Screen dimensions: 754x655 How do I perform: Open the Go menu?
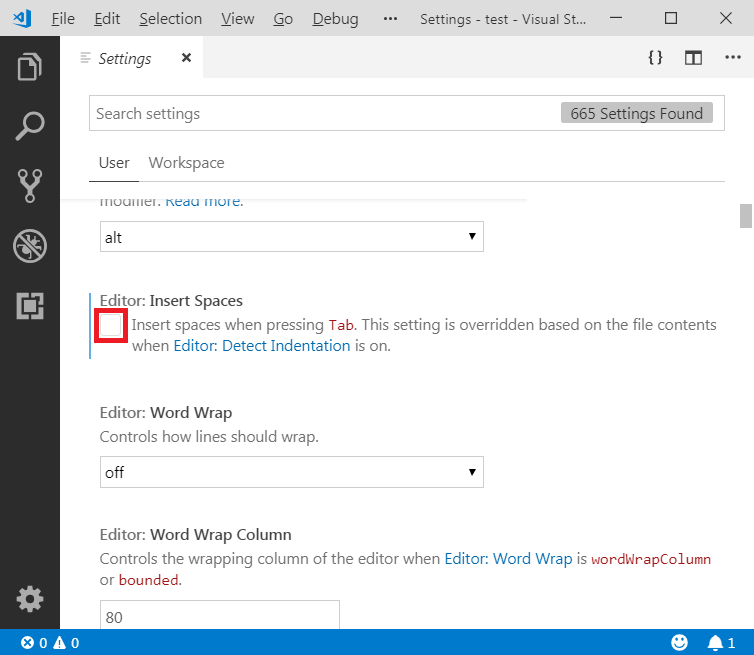click(283, 19)
